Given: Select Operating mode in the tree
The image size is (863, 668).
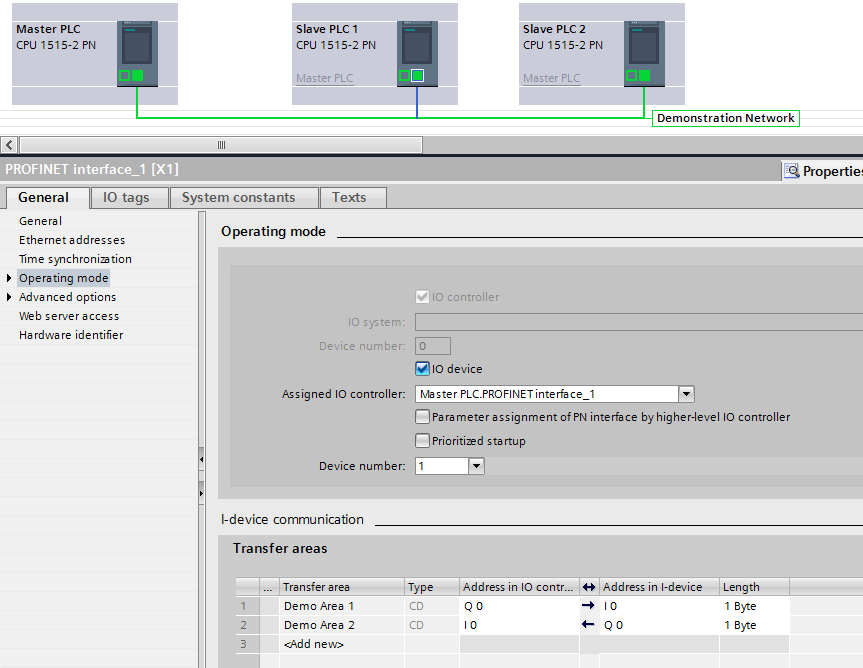Looking at the screenshot, I should pyautogui.click(x=64, y=278).
